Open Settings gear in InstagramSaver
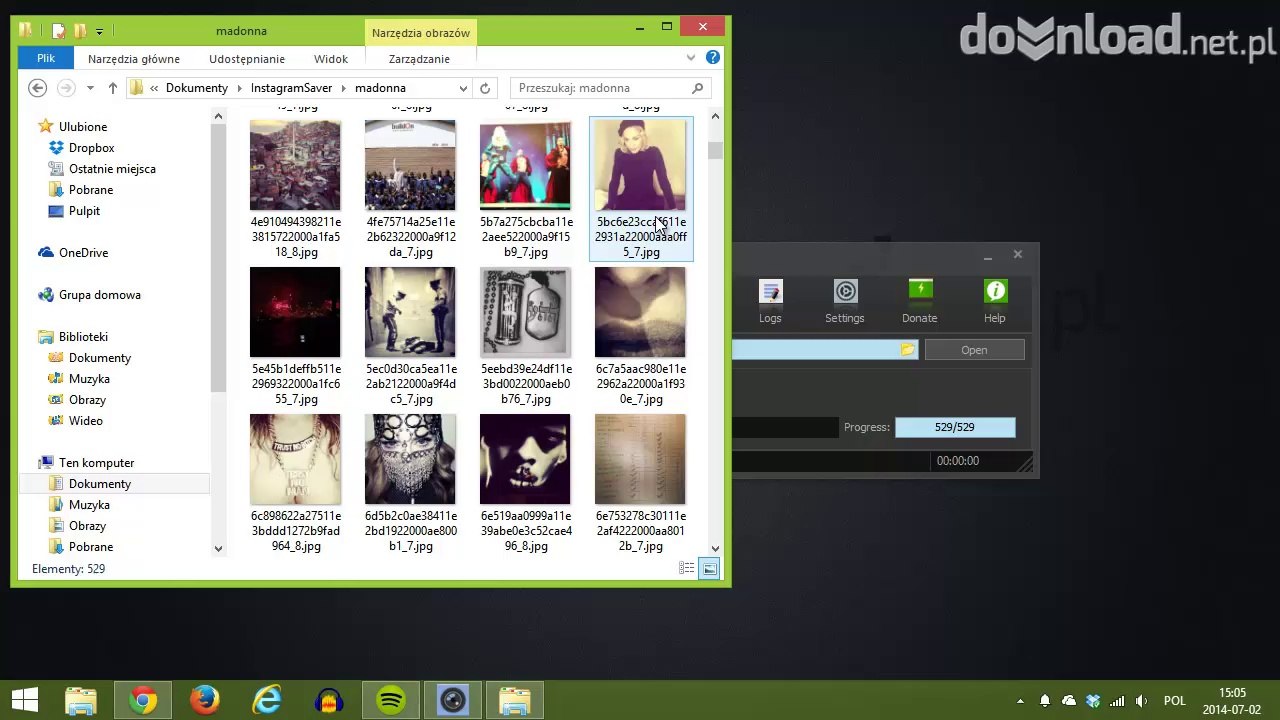1280x720 pixels. [845, 292]
